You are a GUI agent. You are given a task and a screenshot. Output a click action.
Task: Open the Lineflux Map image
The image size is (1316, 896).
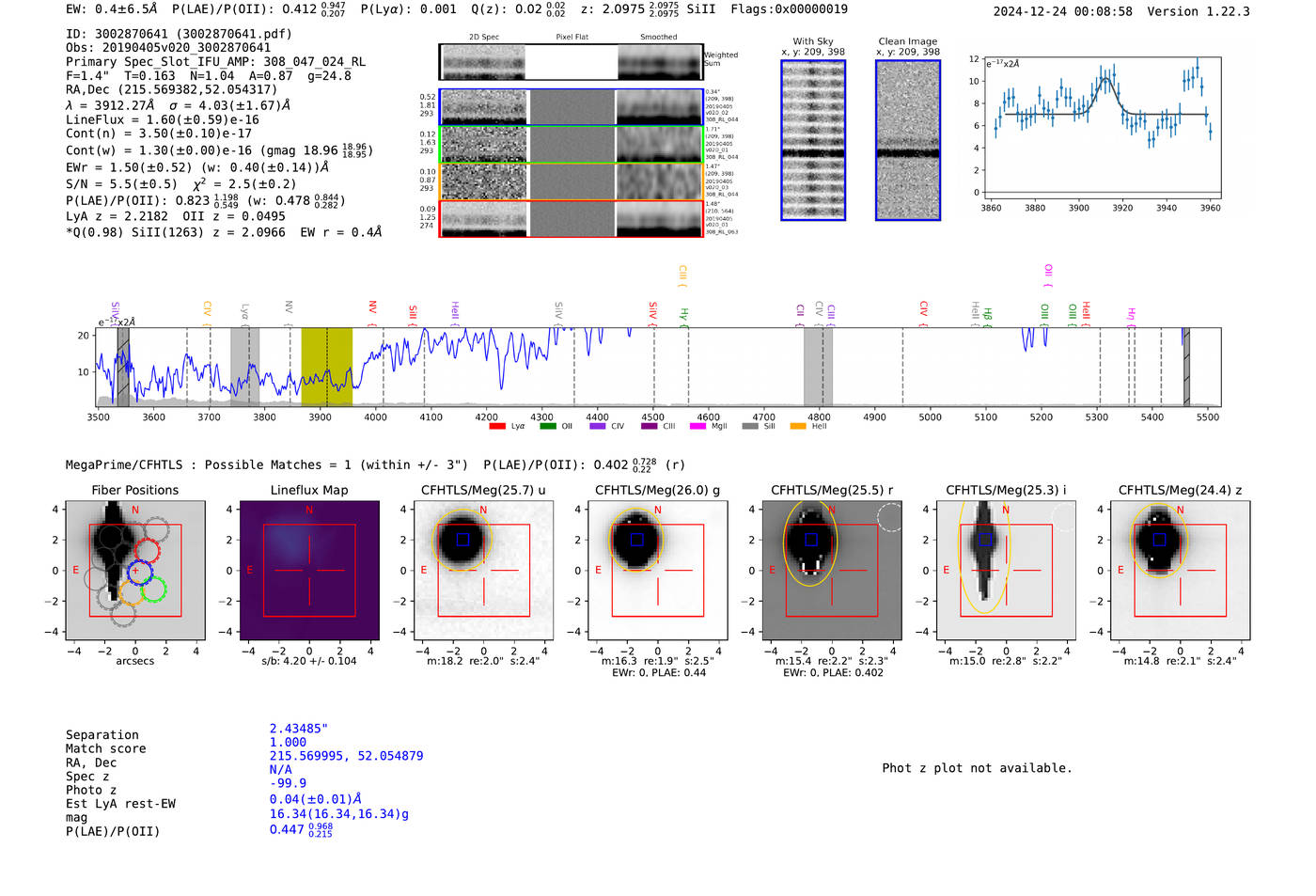pyautogui.click(x=309, y=570)
